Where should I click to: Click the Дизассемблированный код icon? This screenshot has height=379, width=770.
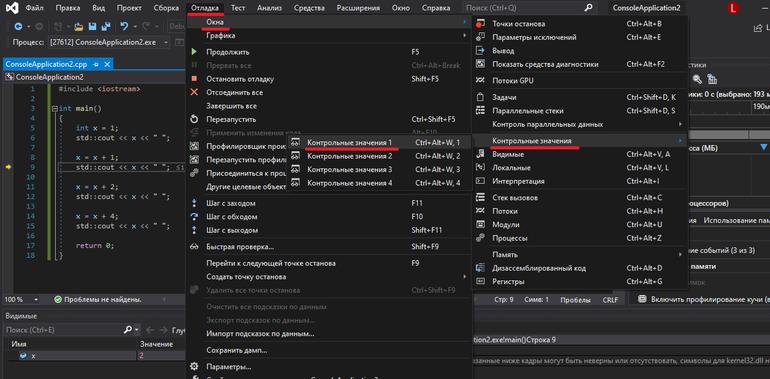[481, 268]
